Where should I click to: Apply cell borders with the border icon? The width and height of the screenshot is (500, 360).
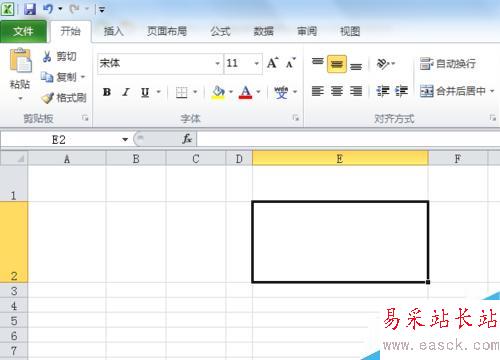[181, 92]
